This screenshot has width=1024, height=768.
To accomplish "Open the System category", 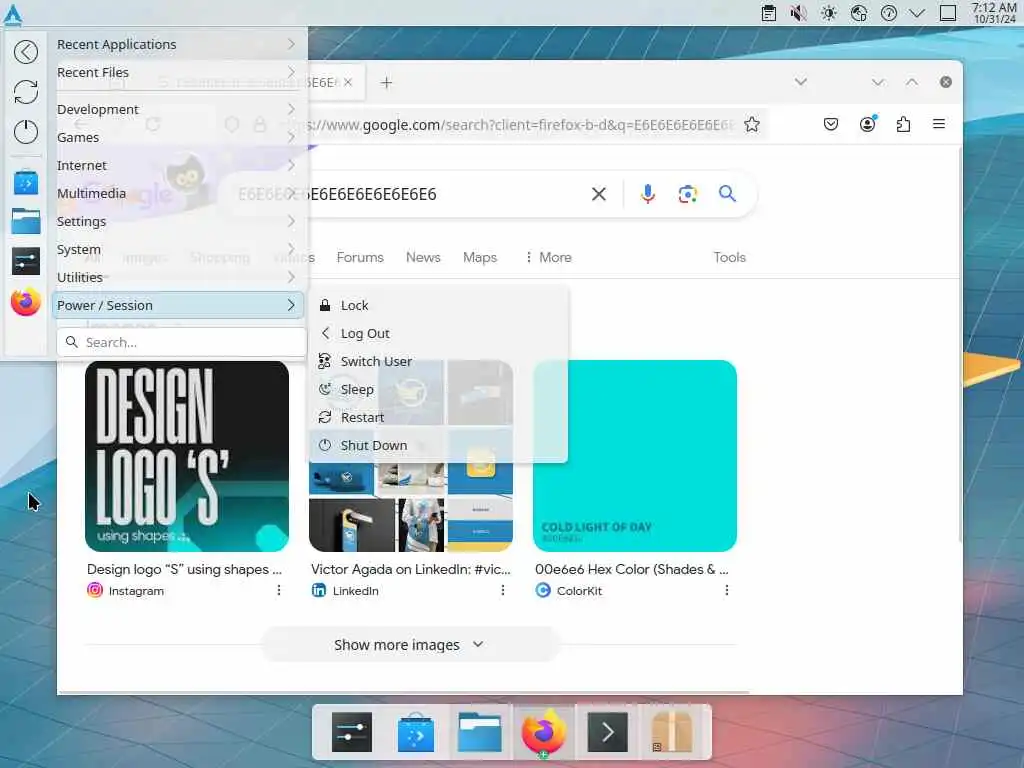I will click(x=177, y=249).
